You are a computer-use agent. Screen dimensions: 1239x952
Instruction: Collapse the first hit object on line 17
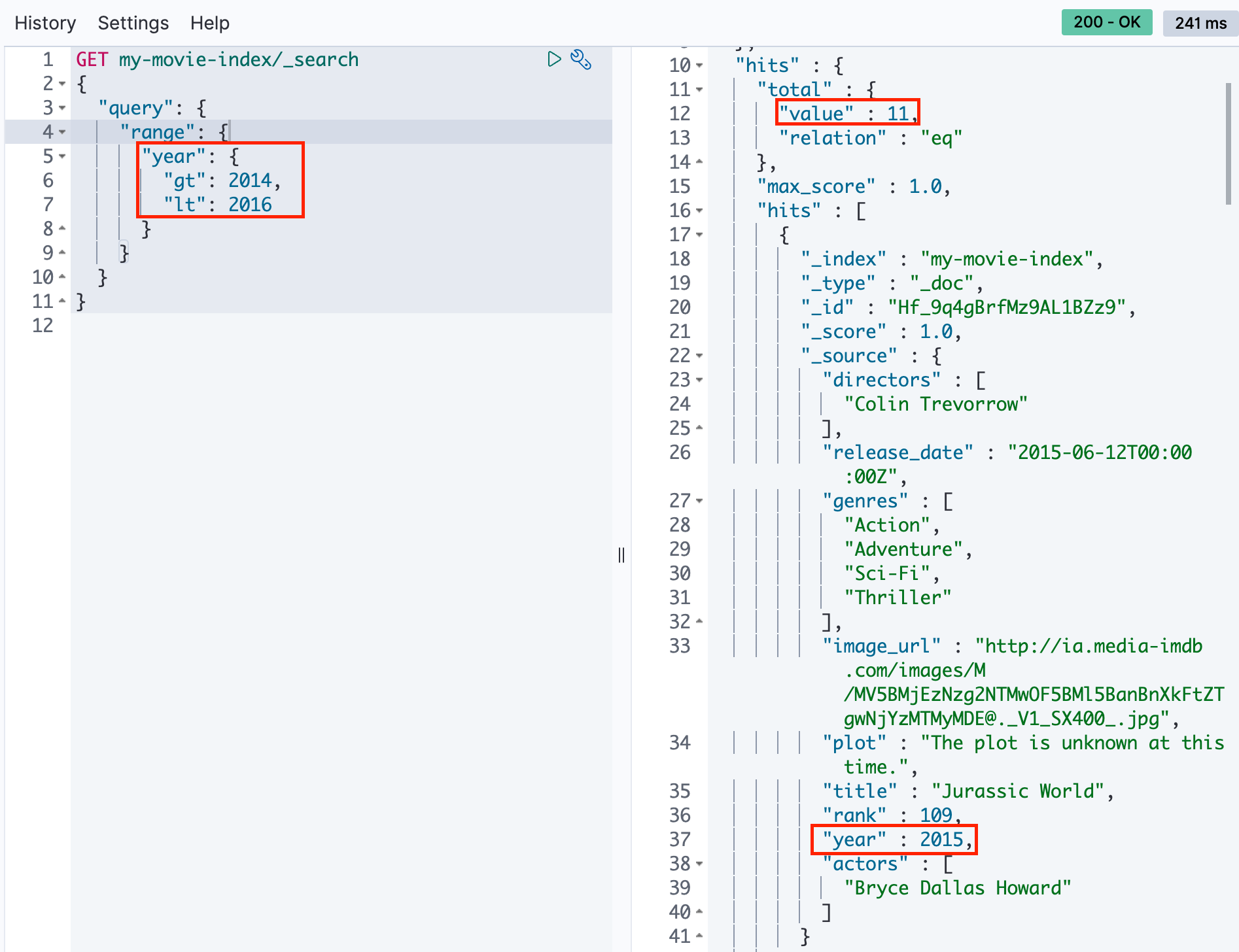699,235
